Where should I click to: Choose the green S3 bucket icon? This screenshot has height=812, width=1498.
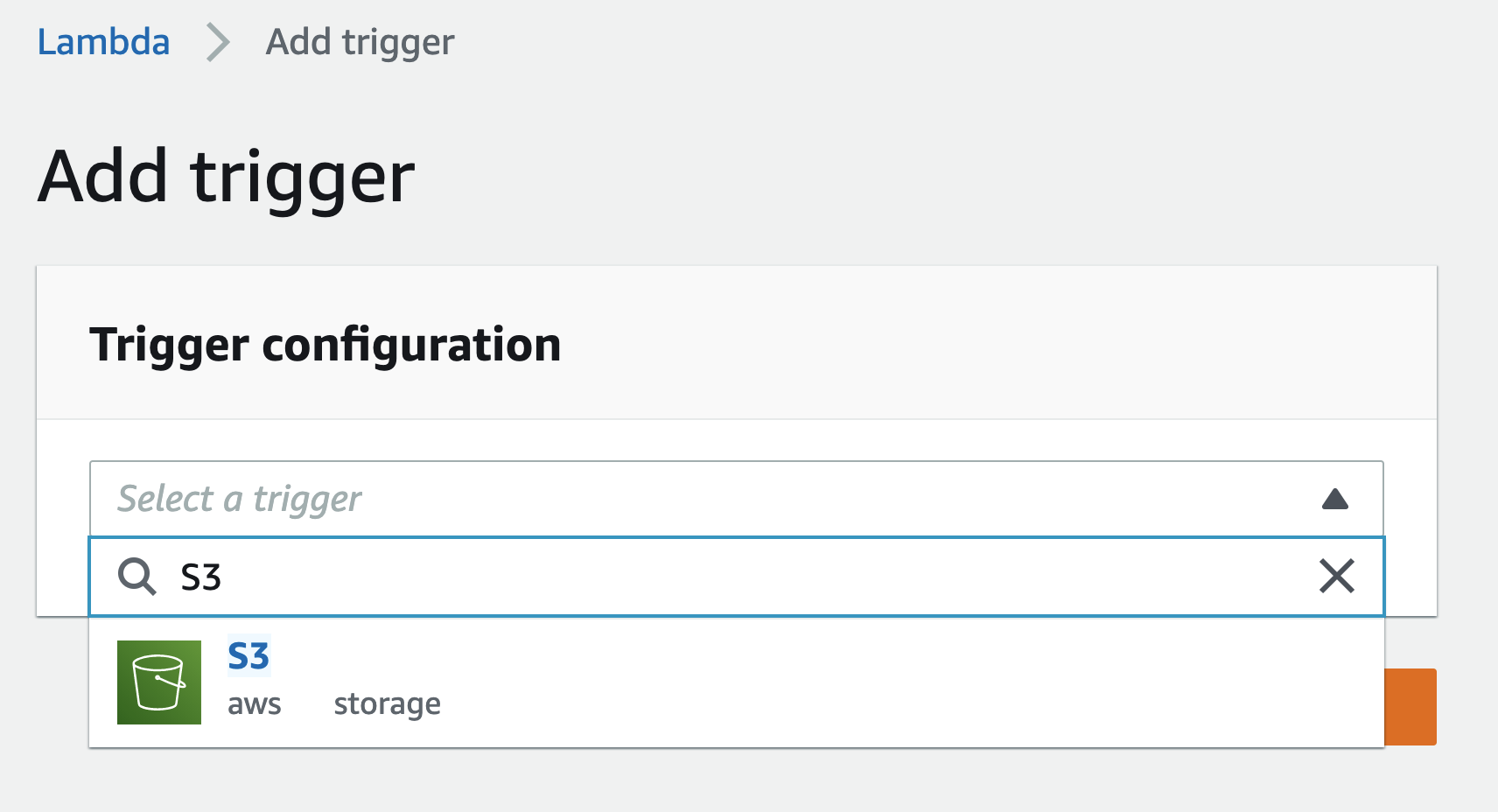[159, 682]
